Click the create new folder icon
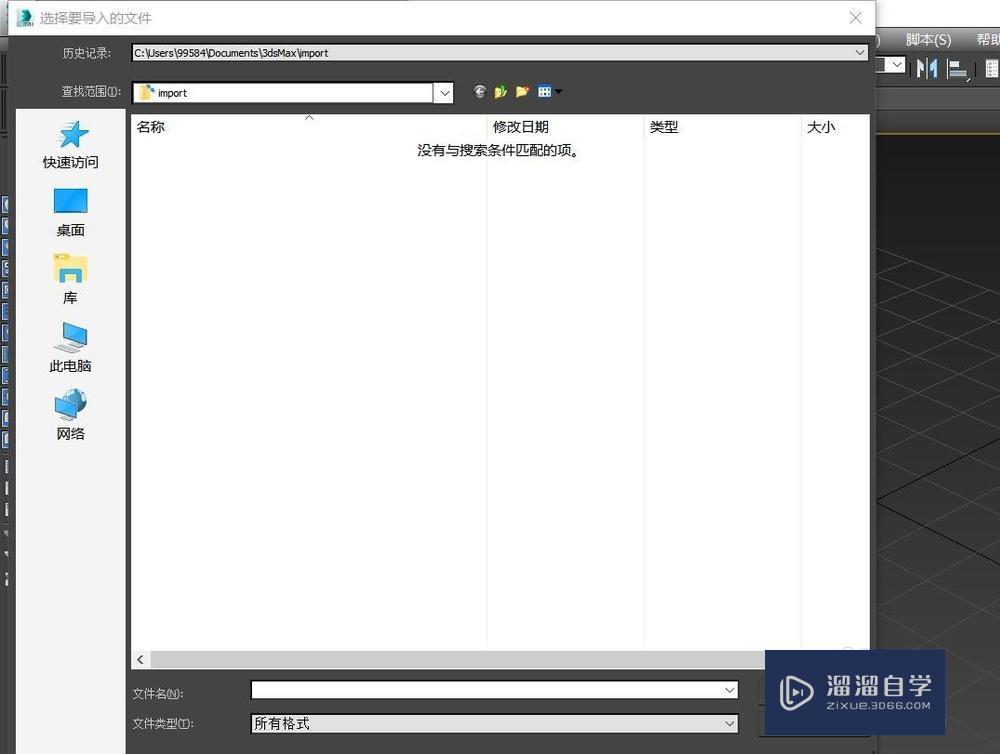The image size is (1000, 754). coord(522,91)
